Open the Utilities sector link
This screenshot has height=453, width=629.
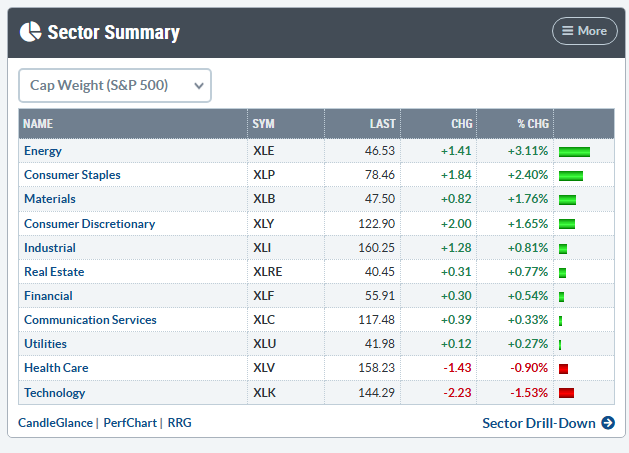point(45,344)
